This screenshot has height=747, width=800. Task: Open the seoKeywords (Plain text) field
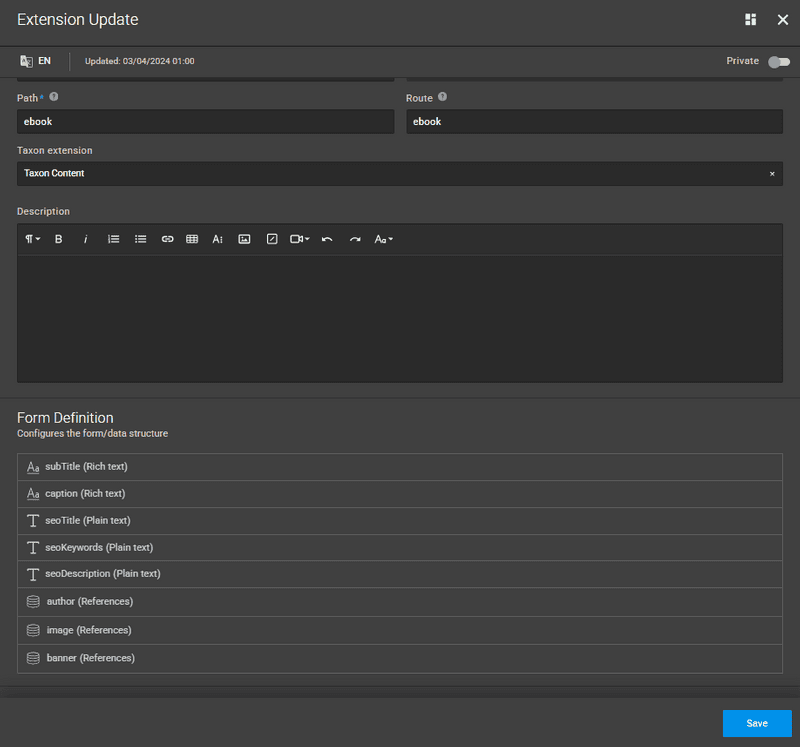point(400,547)
